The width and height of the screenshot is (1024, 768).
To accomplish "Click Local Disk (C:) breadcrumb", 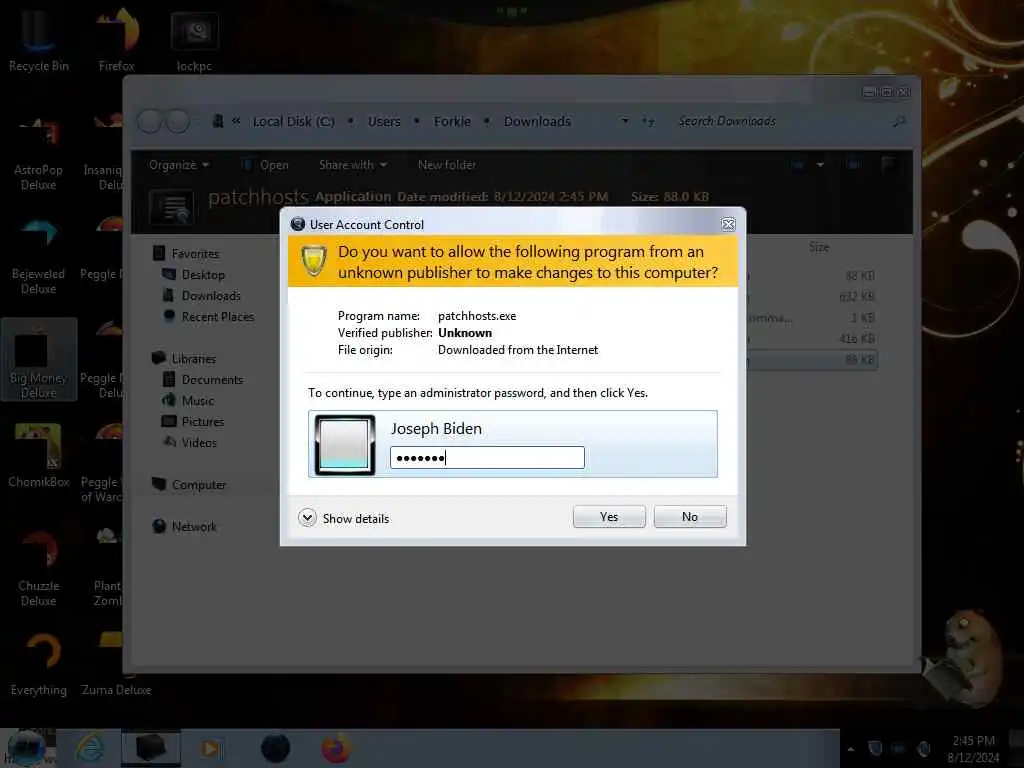I will (x=294, y=121).
